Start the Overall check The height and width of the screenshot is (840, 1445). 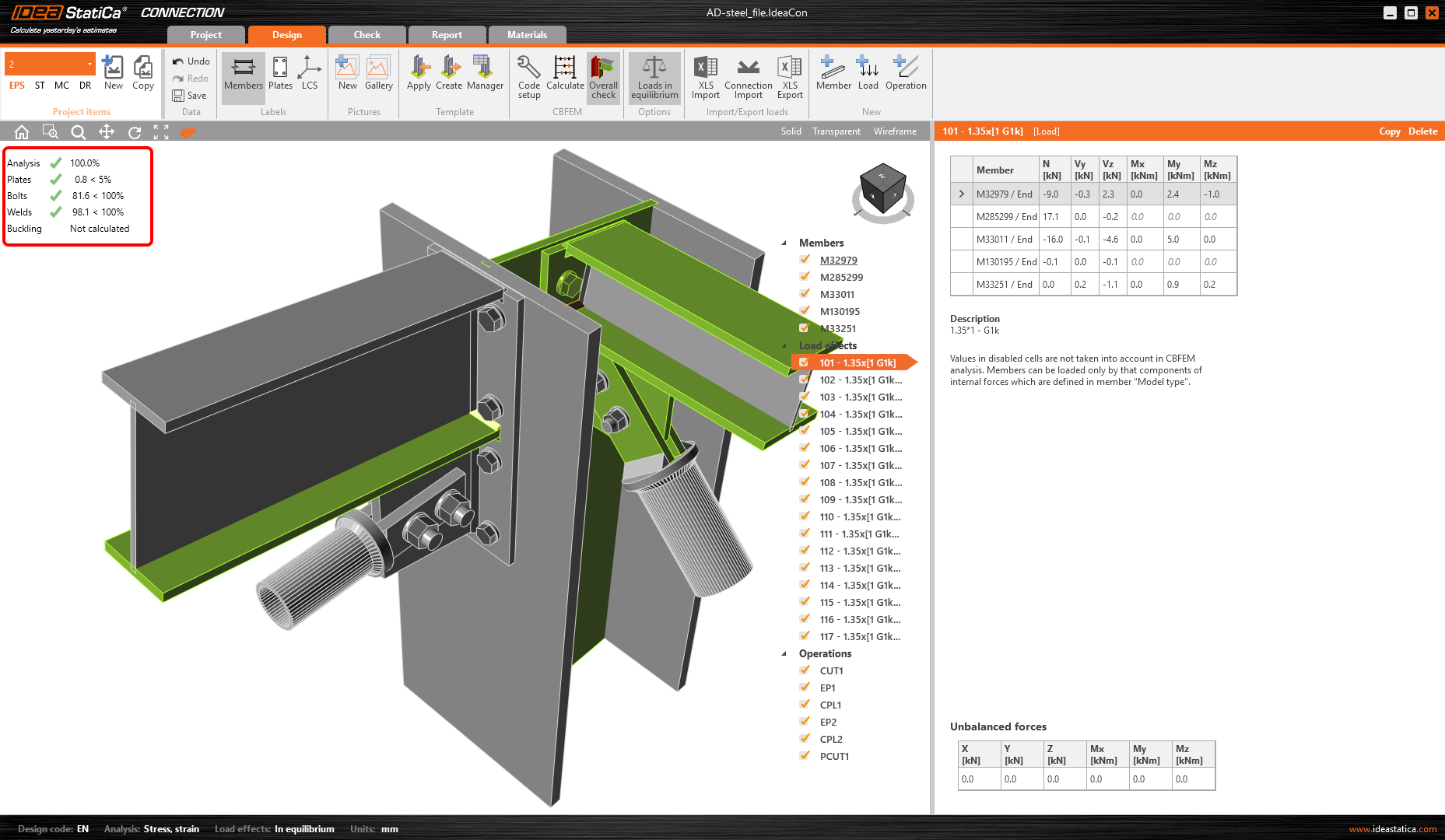pos(603,77)
